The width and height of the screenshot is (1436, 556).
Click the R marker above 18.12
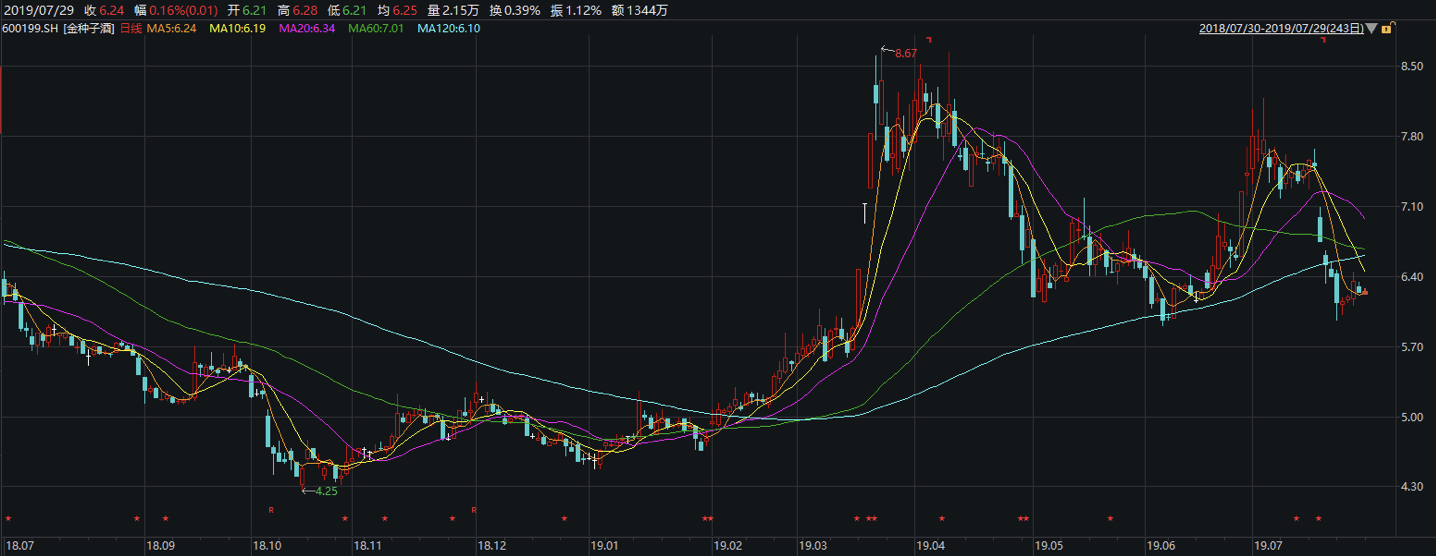click(x=474, y=510)
